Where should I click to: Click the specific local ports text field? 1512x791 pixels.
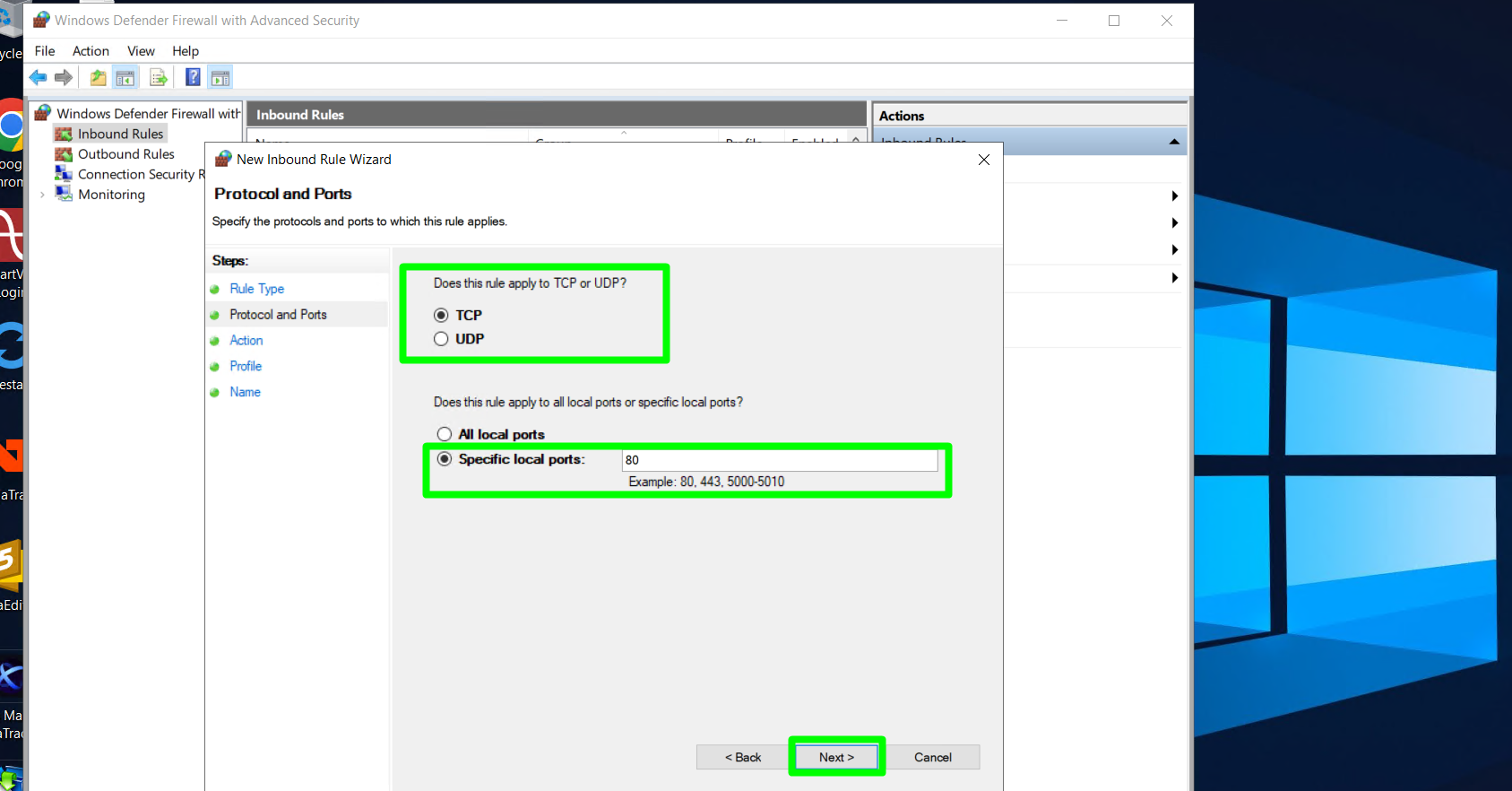click(780, 460)
